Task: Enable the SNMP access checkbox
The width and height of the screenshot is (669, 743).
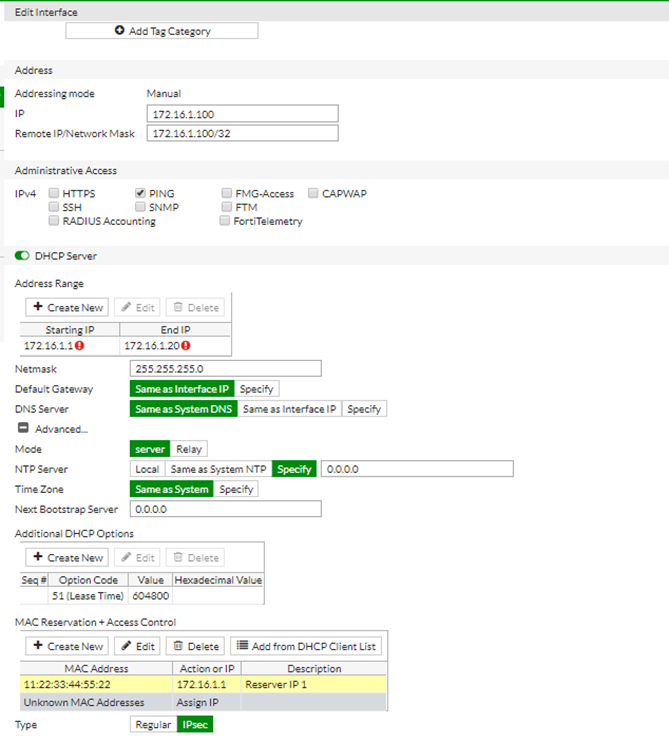Action: click(x=140, y=207)
